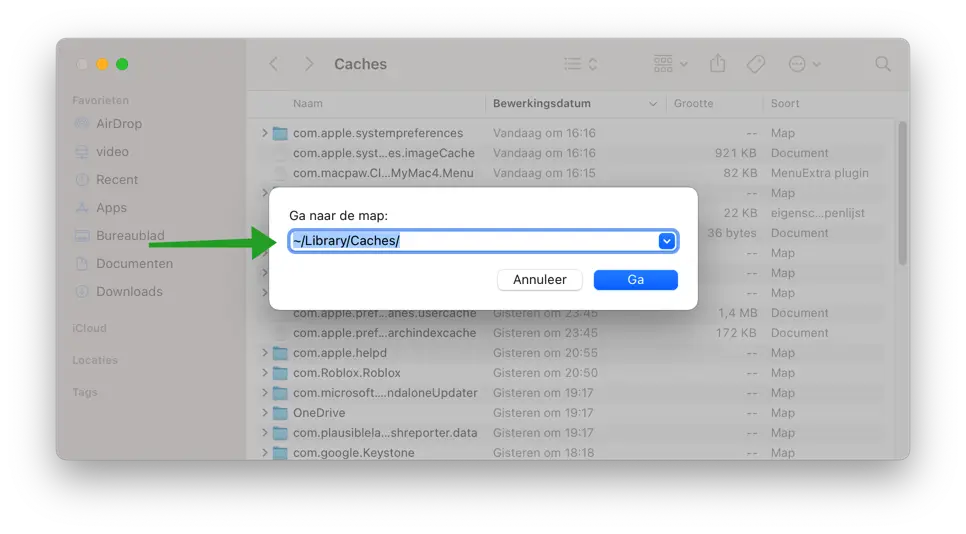Click Annuleer to cancel the dialog
Viewport: 966px width, 534px height.
point(540,280)
